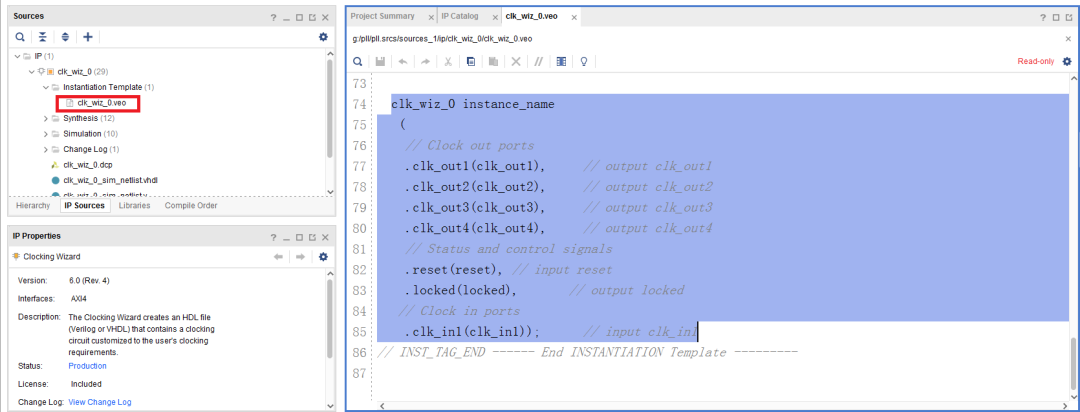
Task: Add sources with the plus icon
Action: tap(87, 37)
